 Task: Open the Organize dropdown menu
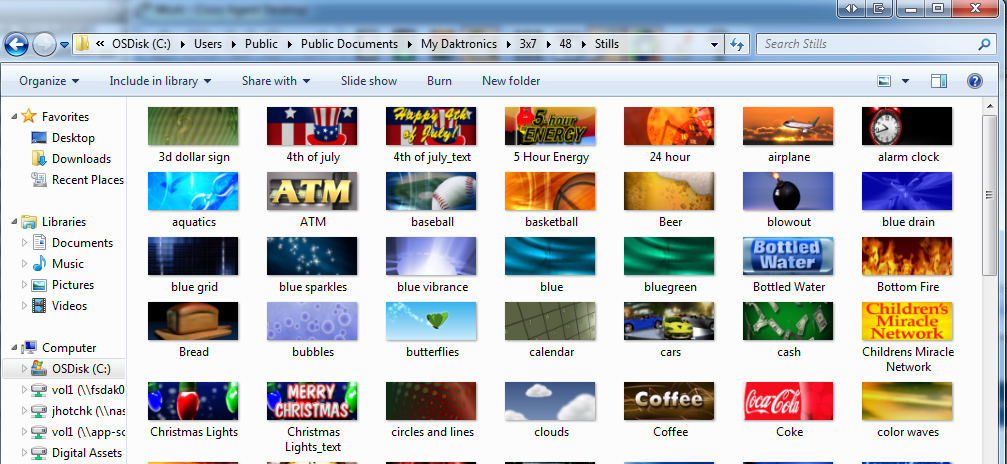pos(49,81)
